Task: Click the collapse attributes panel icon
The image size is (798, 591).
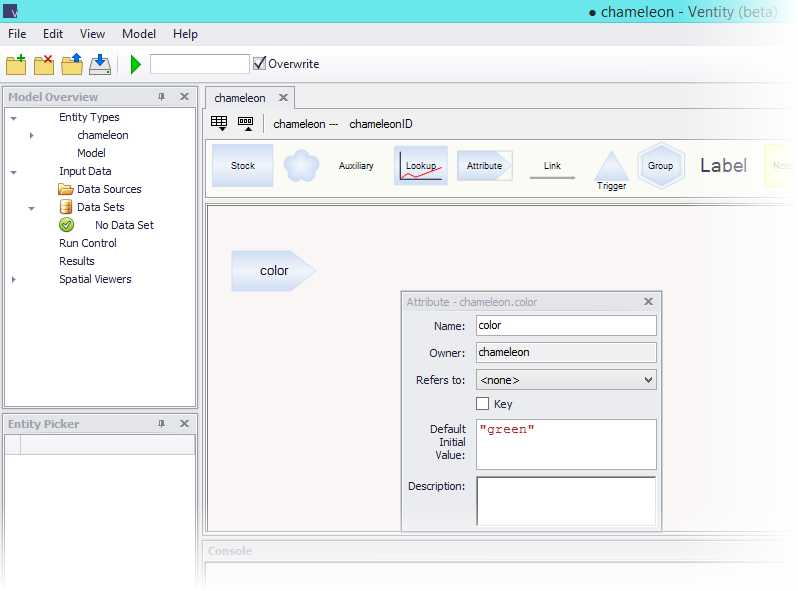Action: (246, 123)
